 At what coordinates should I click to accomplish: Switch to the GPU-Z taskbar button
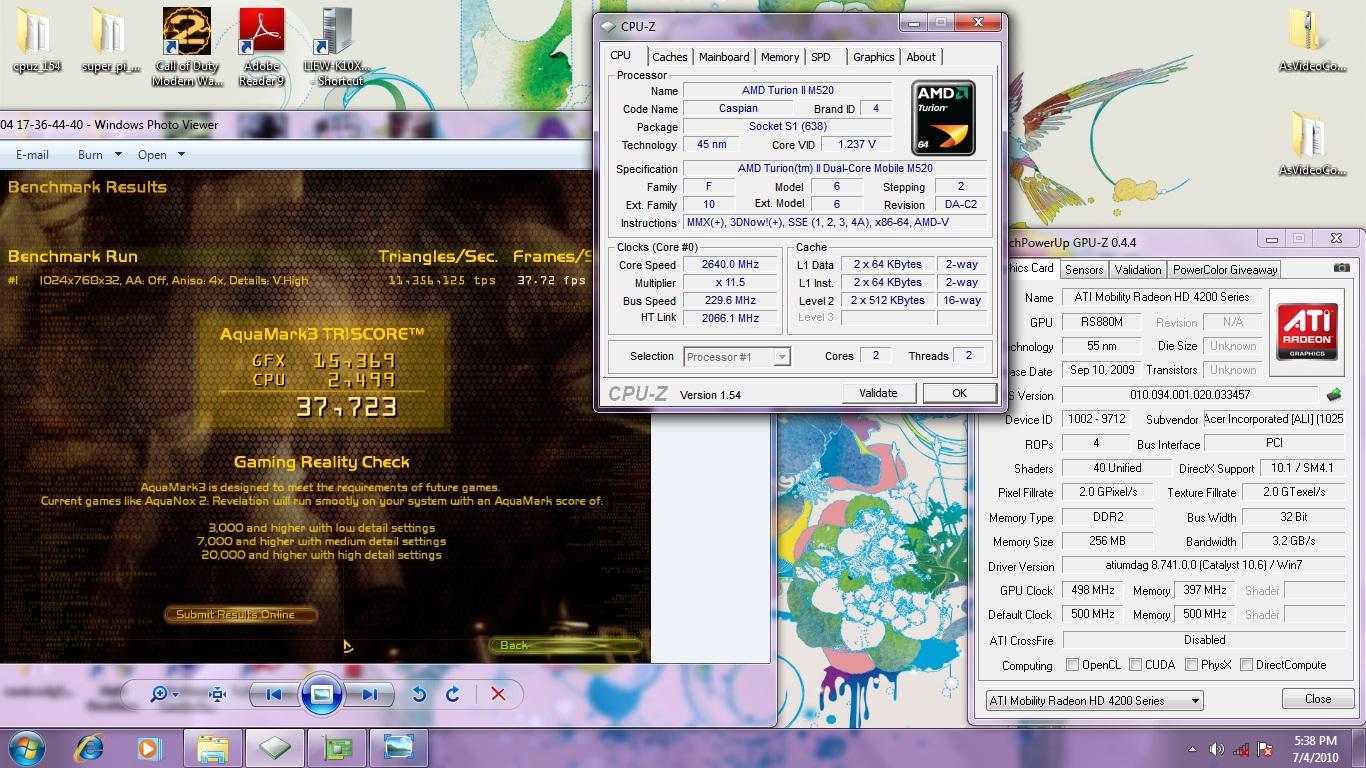(337, 748)
